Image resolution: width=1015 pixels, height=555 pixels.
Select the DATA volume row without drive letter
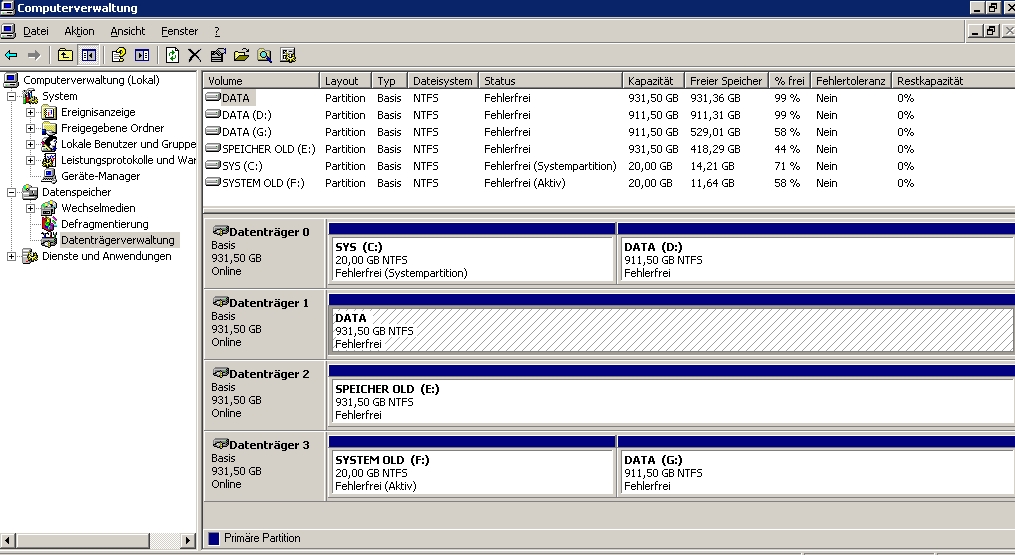[608, 98]
